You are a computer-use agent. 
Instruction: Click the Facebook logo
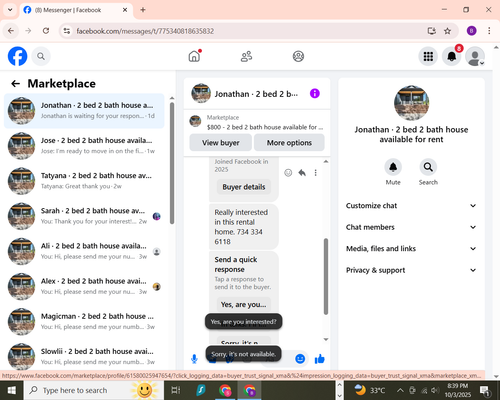(17, 56)
